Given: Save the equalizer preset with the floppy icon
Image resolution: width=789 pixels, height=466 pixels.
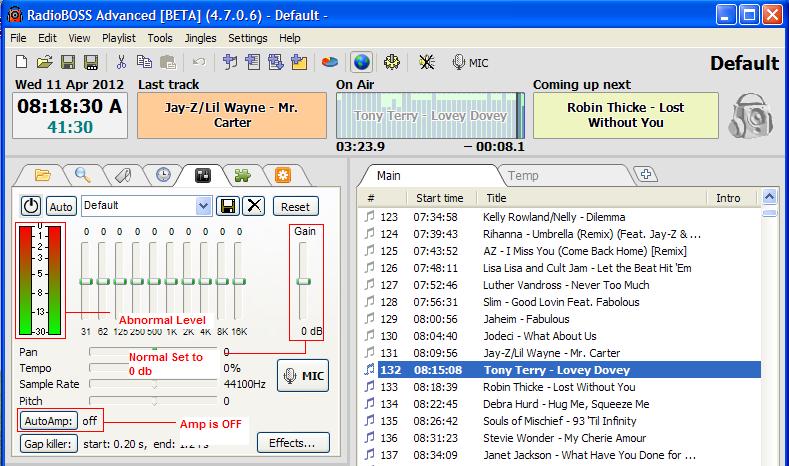Looking at the screenshot, I should 227,206.
